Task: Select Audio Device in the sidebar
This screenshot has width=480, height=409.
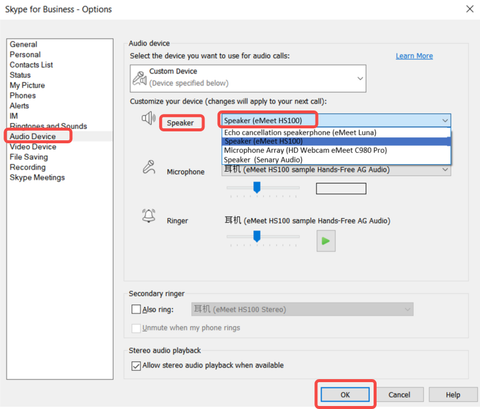Action: (33, 136)
